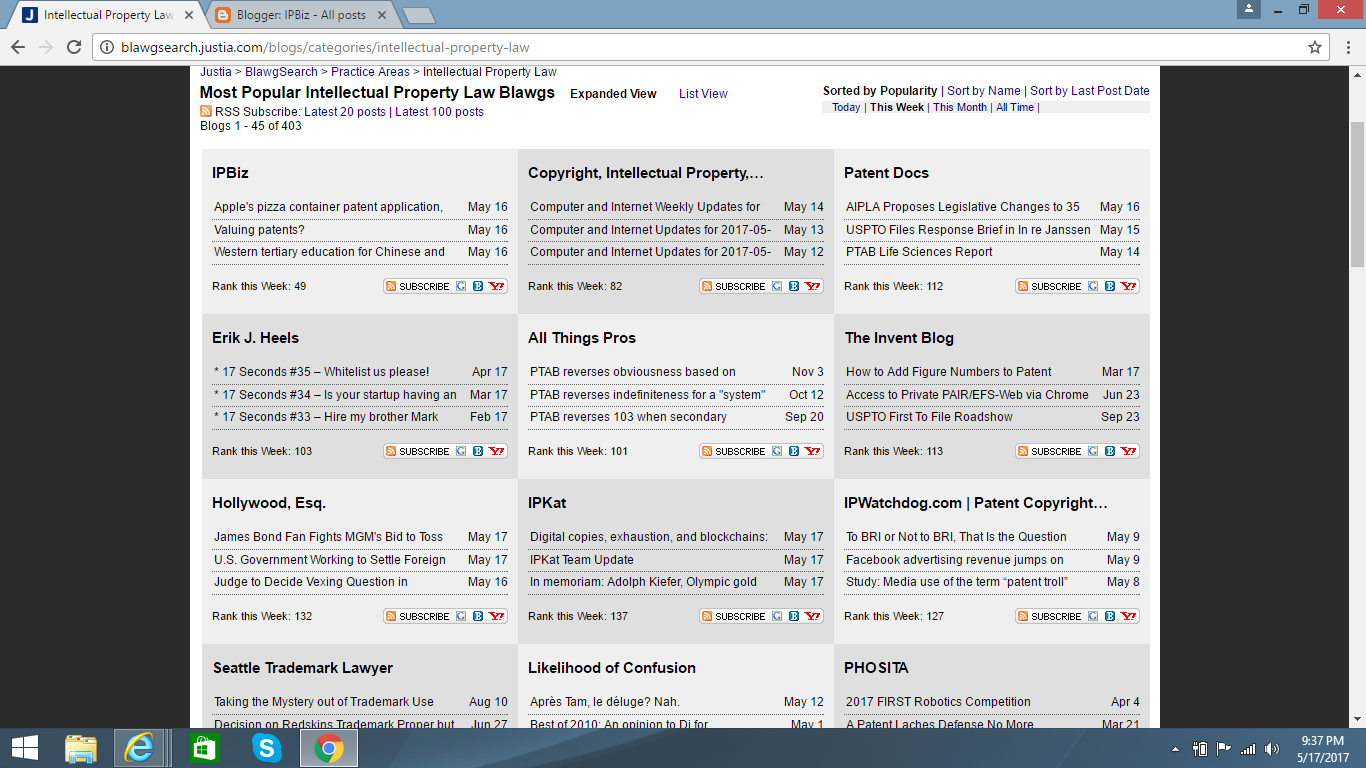Viewport: 1366px width, 768px height.
Task: Click the battery power icon in system tray
Action: (x=1200, y=749)
